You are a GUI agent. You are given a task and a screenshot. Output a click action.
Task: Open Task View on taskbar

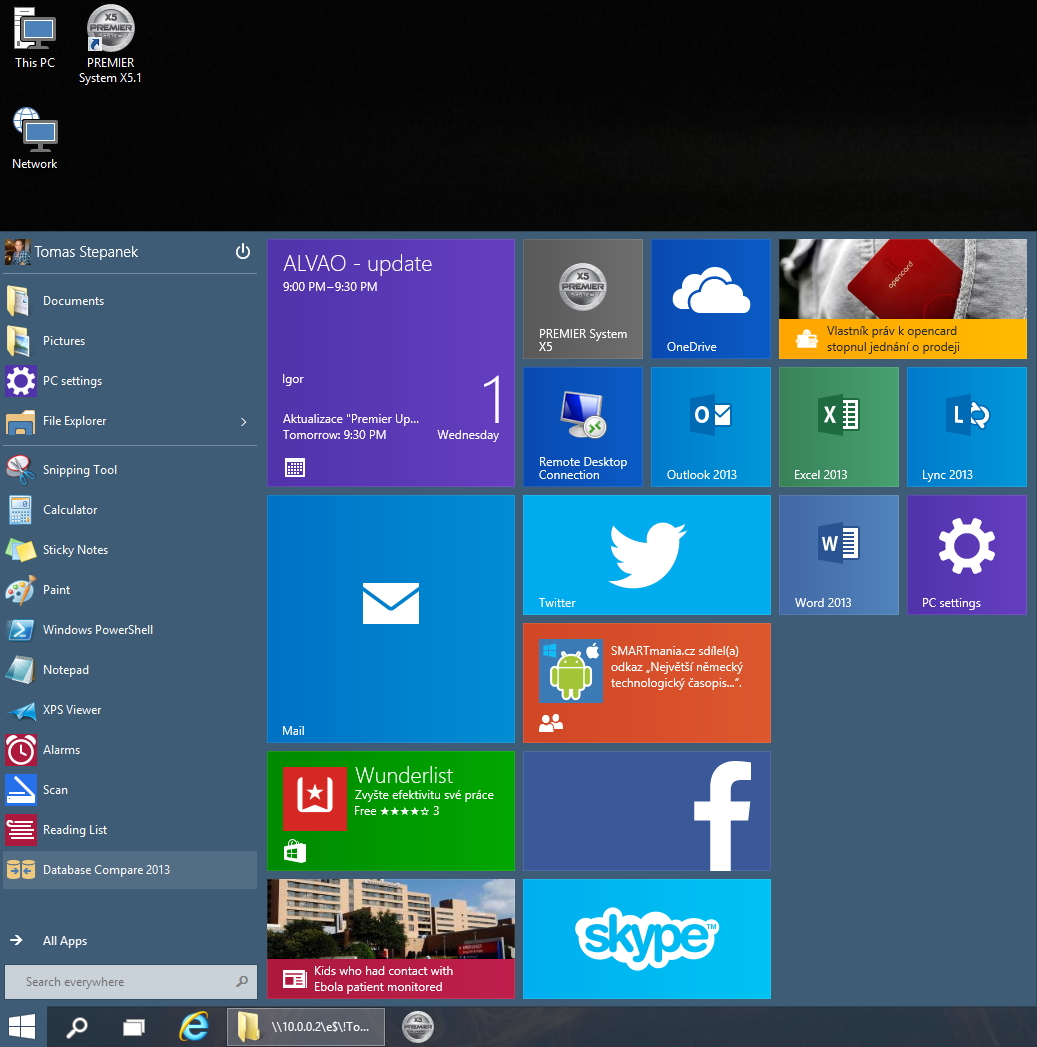[134, 1027]
